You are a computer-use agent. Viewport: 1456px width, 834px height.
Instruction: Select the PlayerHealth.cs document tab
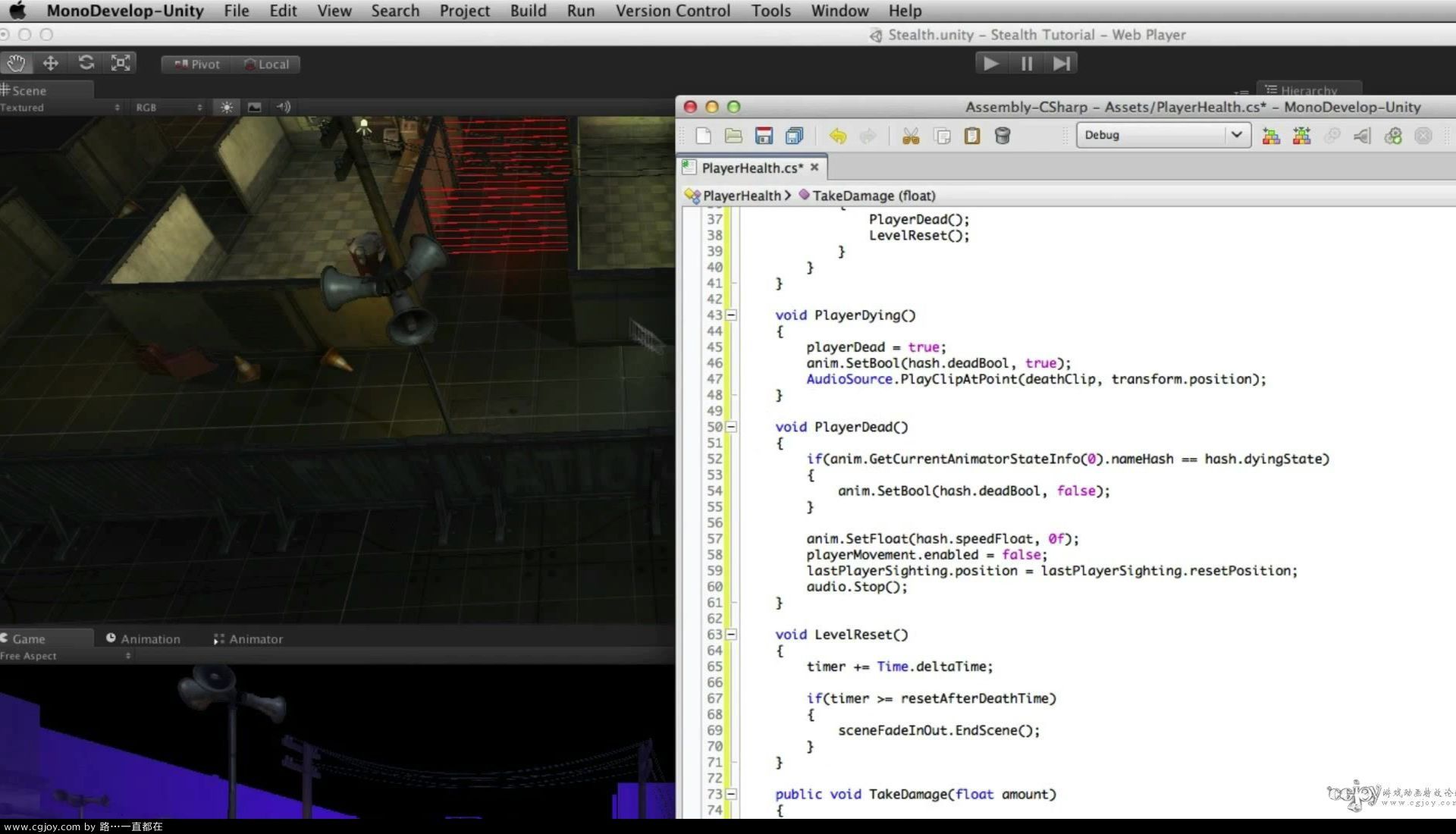752,168
